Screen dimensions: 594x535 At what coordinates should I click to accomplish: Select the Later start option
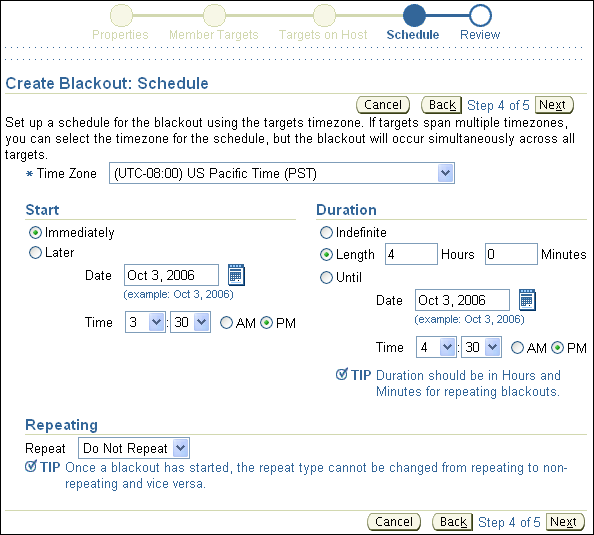(35, 252)
